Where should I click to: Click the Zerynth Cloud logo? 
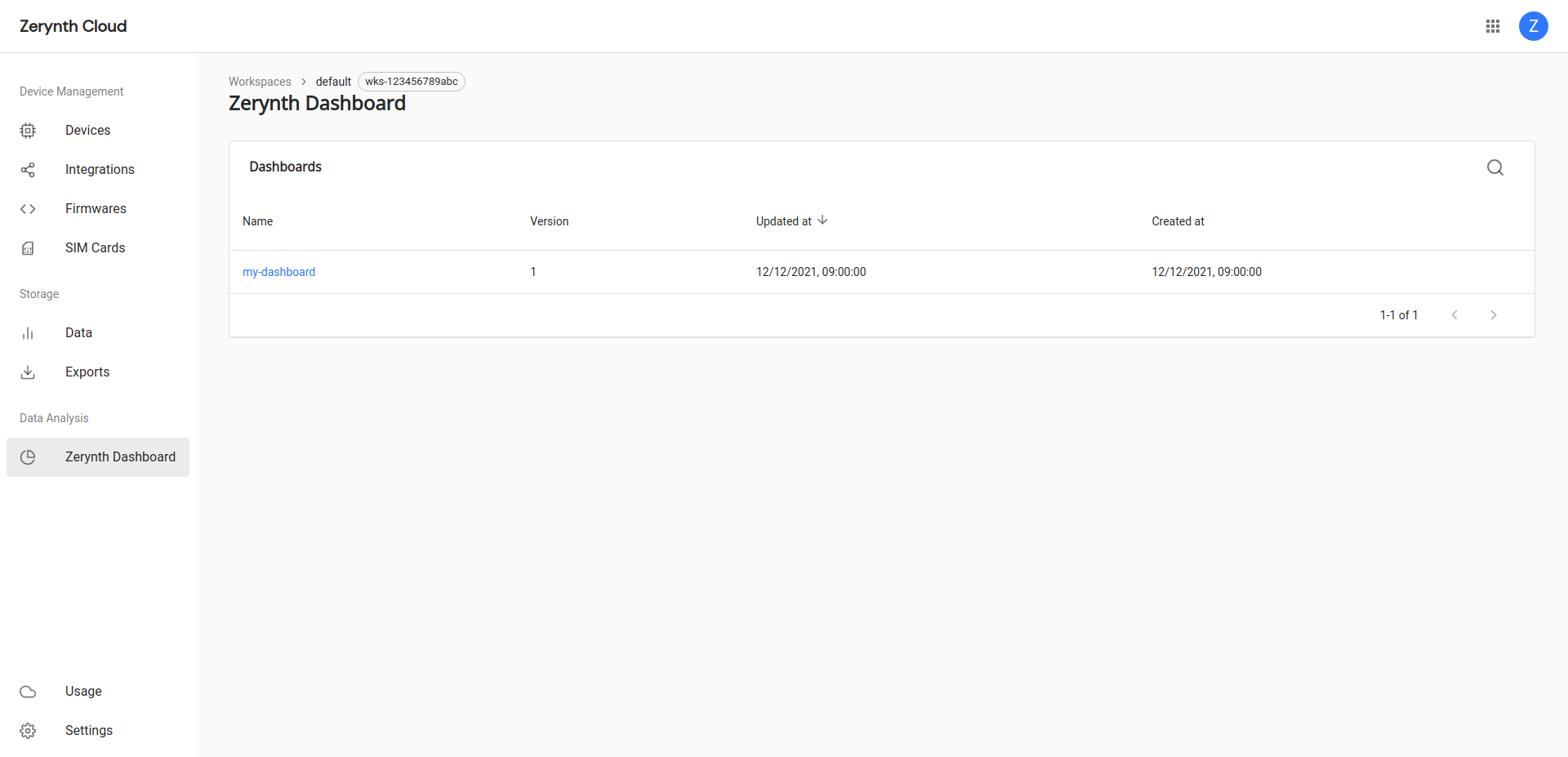point(73,26)
